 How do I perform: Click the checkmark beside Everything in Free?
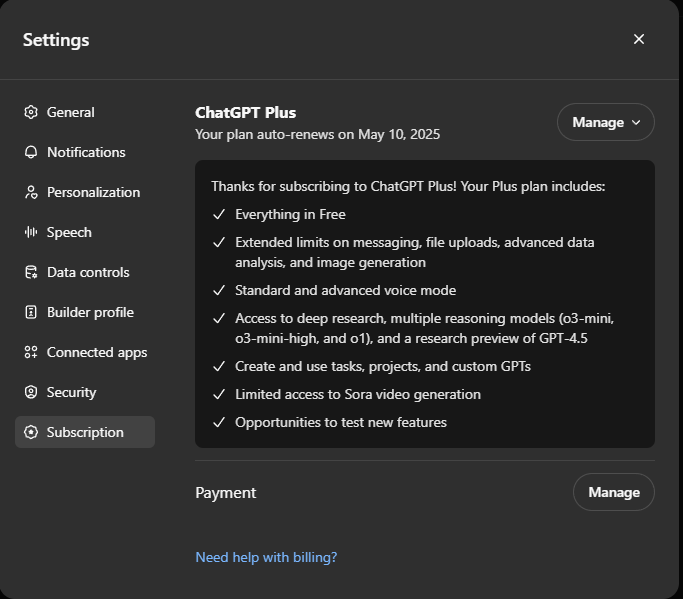point(219,214)
